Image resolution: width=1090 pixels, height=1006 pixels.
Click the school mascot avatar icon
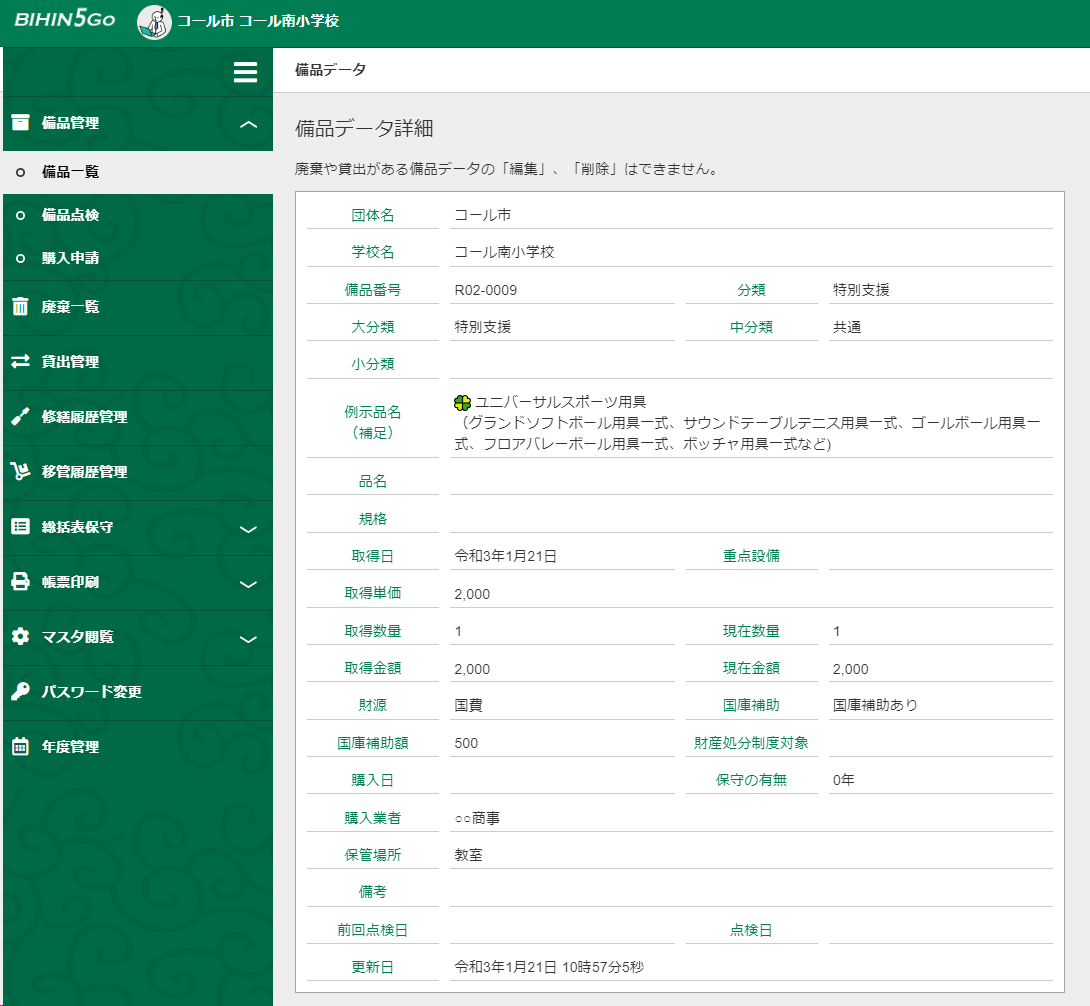click(x=153, y=22)
